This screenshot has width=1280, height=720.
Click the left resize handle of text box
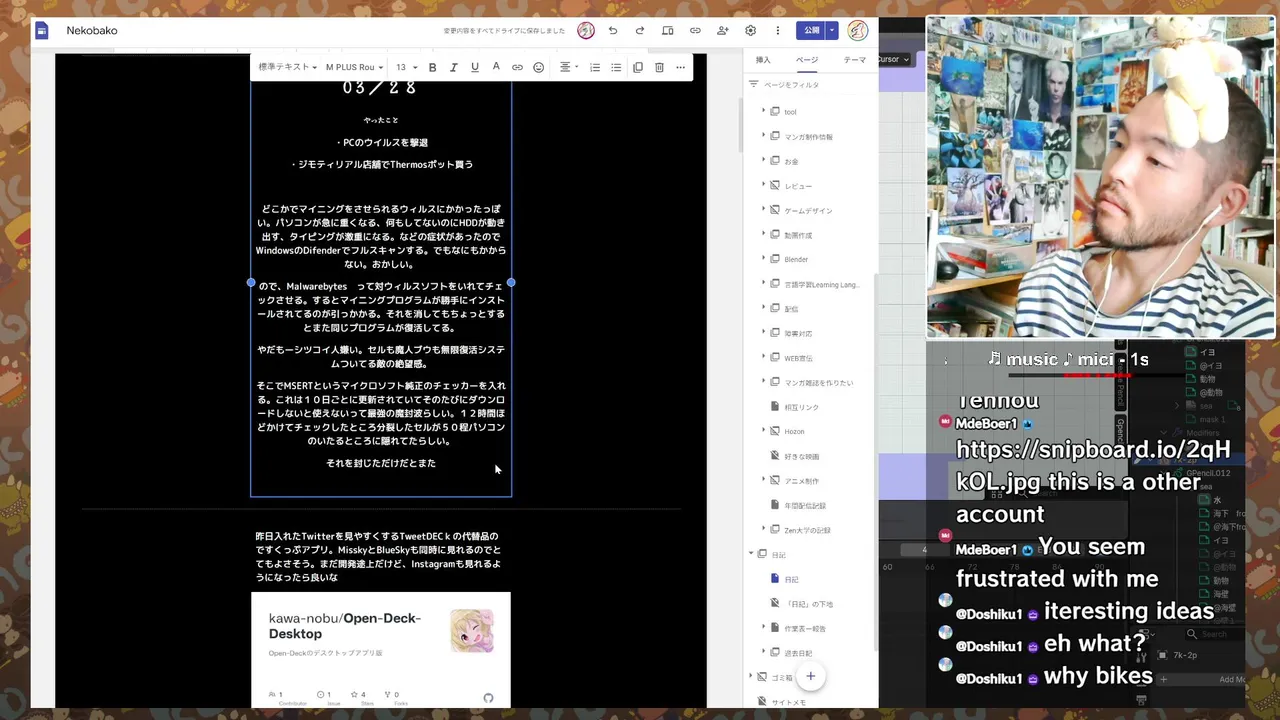(x=251, y=283)
